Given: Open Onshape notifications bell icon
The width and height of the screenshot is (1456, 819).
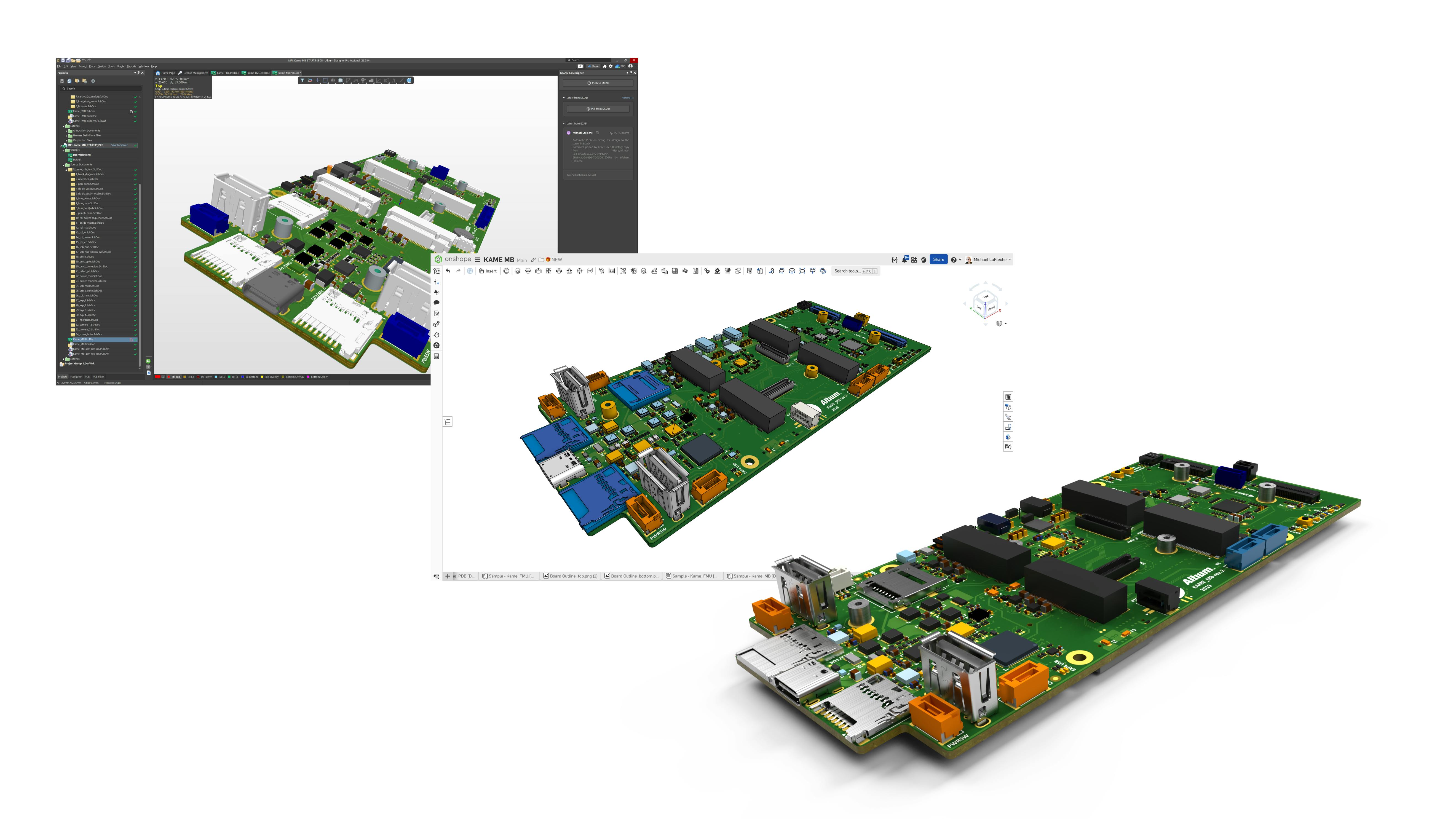Looking at the screenshot, I should pos(905,259).
